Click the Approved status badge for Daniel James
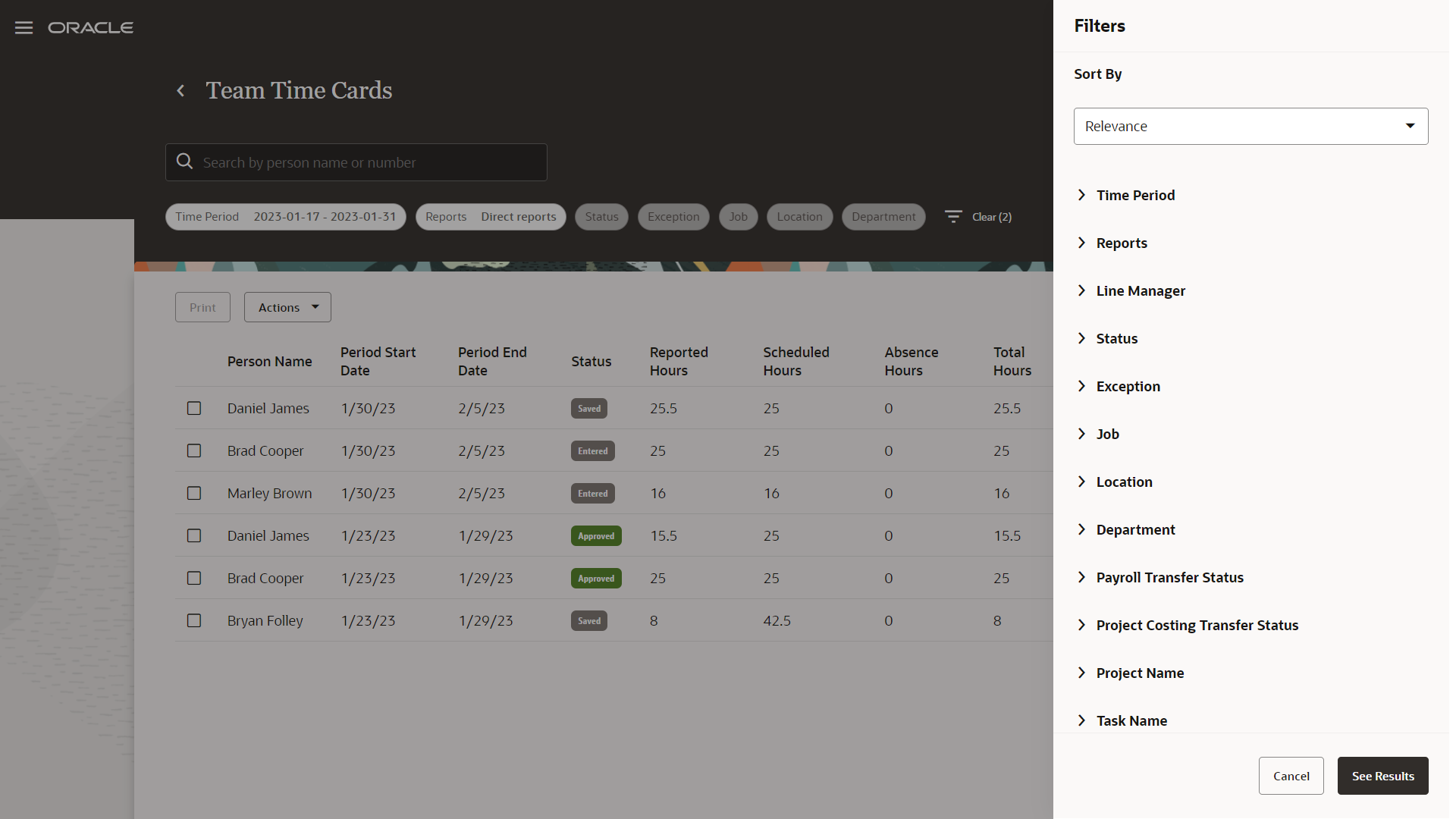This screenshot has width=1456, height=819. [x=596, y=536]
